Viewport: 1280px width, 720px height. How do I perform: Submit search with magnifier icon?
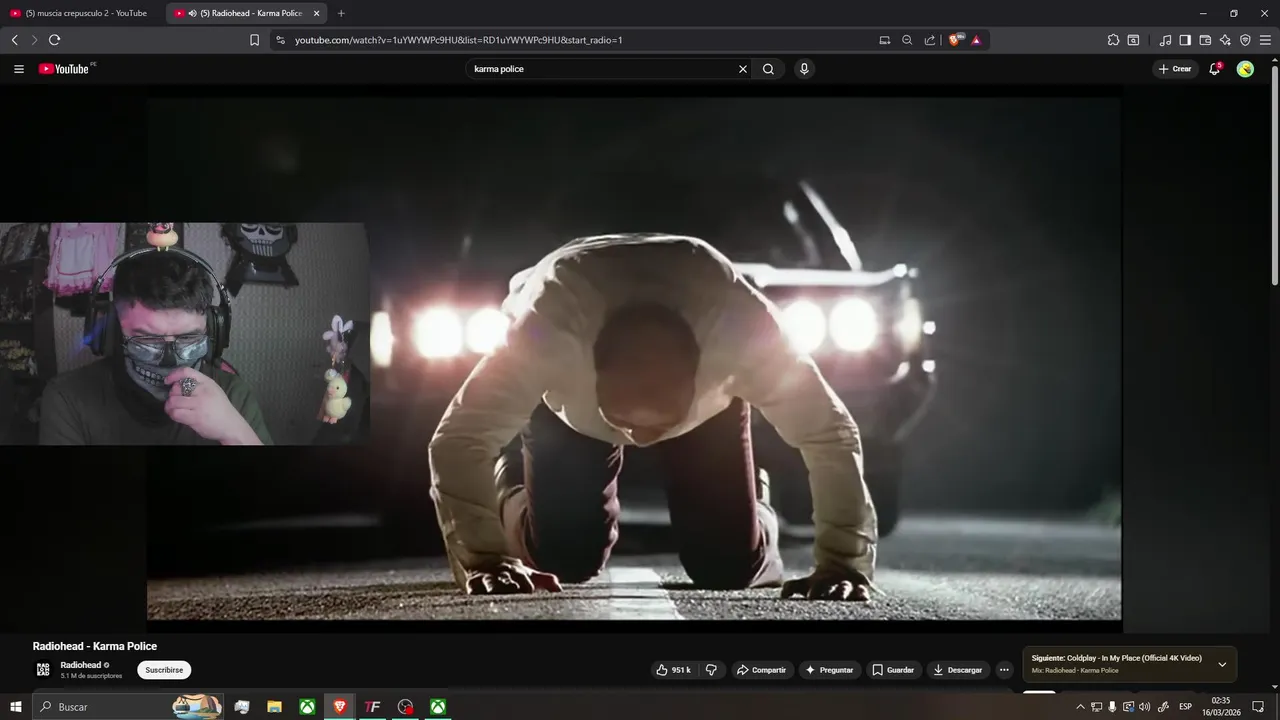pyautogui.click(x=768, y=69)
